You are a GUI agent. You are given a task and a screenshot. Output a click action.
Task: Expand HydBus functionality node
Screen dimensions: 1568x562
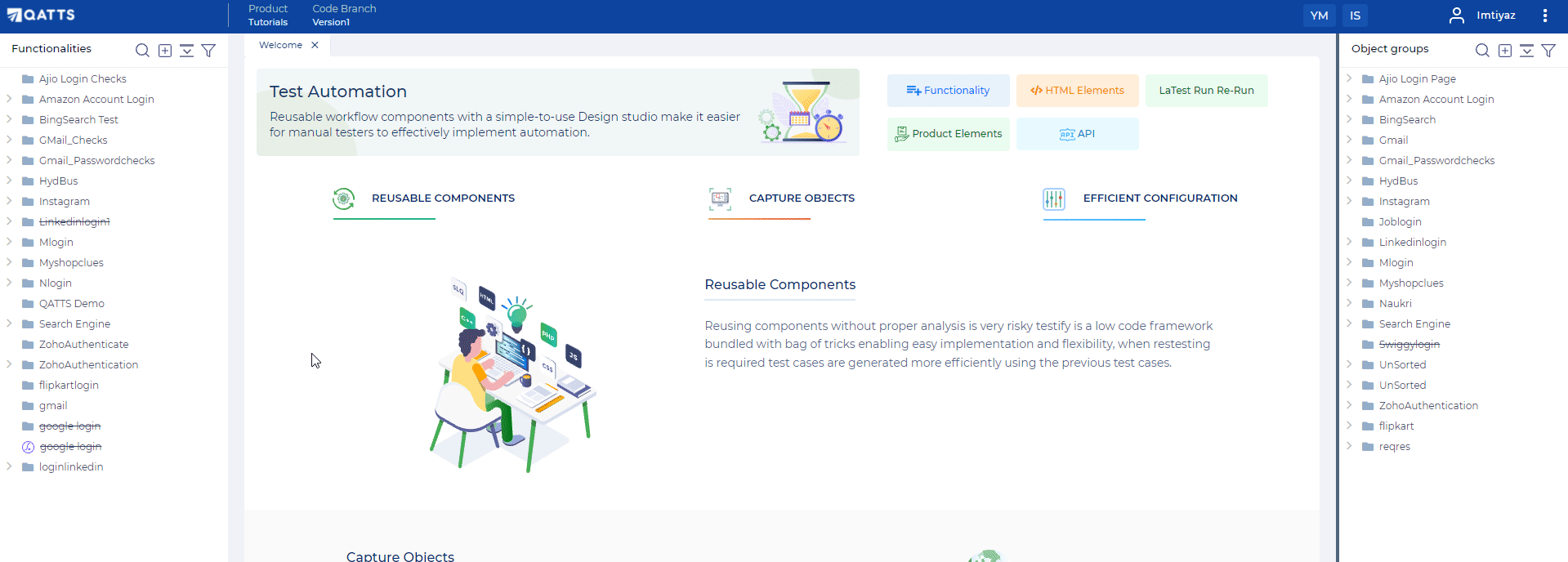coord(9,181)
